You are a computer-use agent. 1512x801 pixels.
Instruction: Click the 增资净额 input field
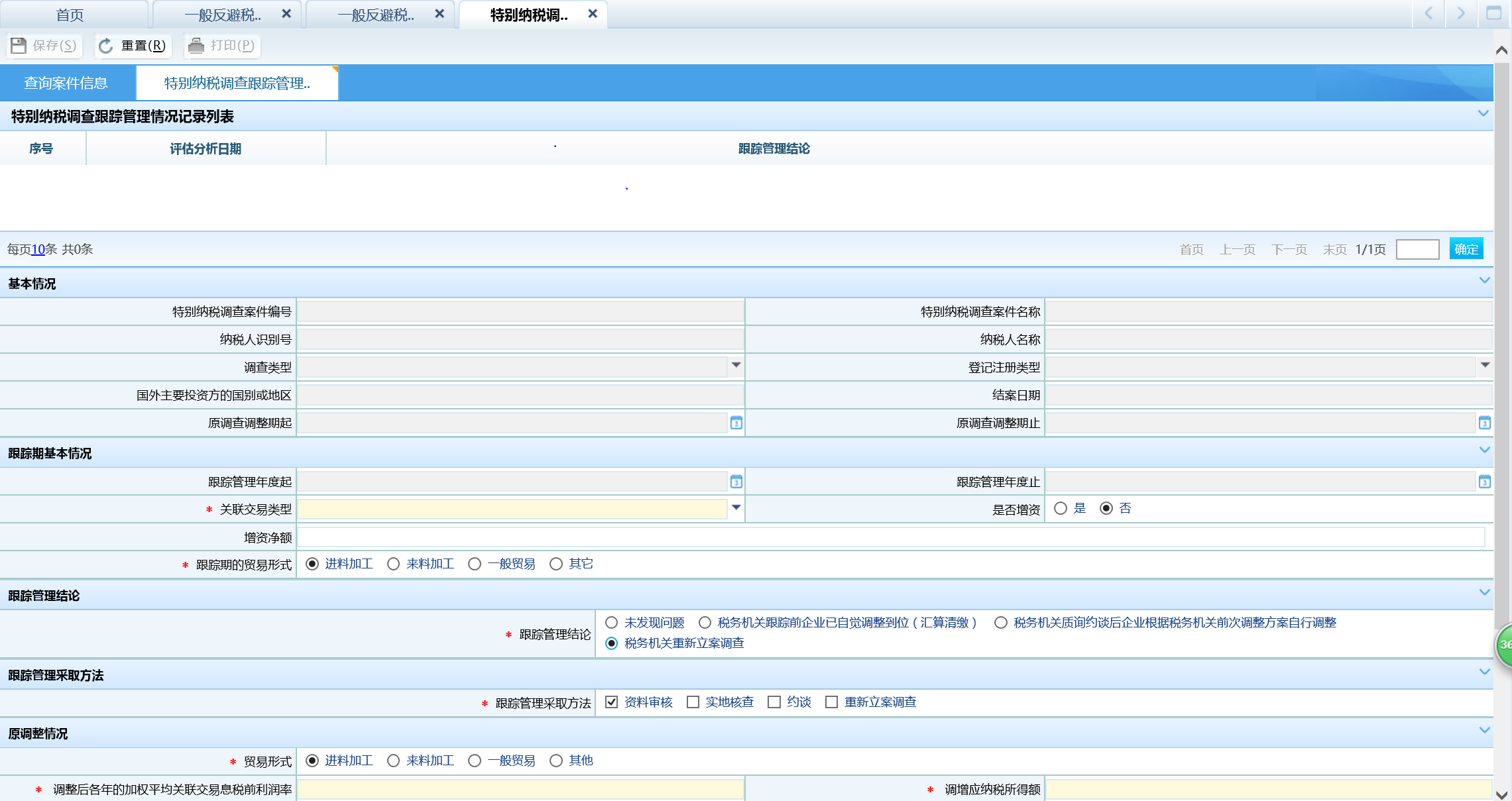point(891,537)
